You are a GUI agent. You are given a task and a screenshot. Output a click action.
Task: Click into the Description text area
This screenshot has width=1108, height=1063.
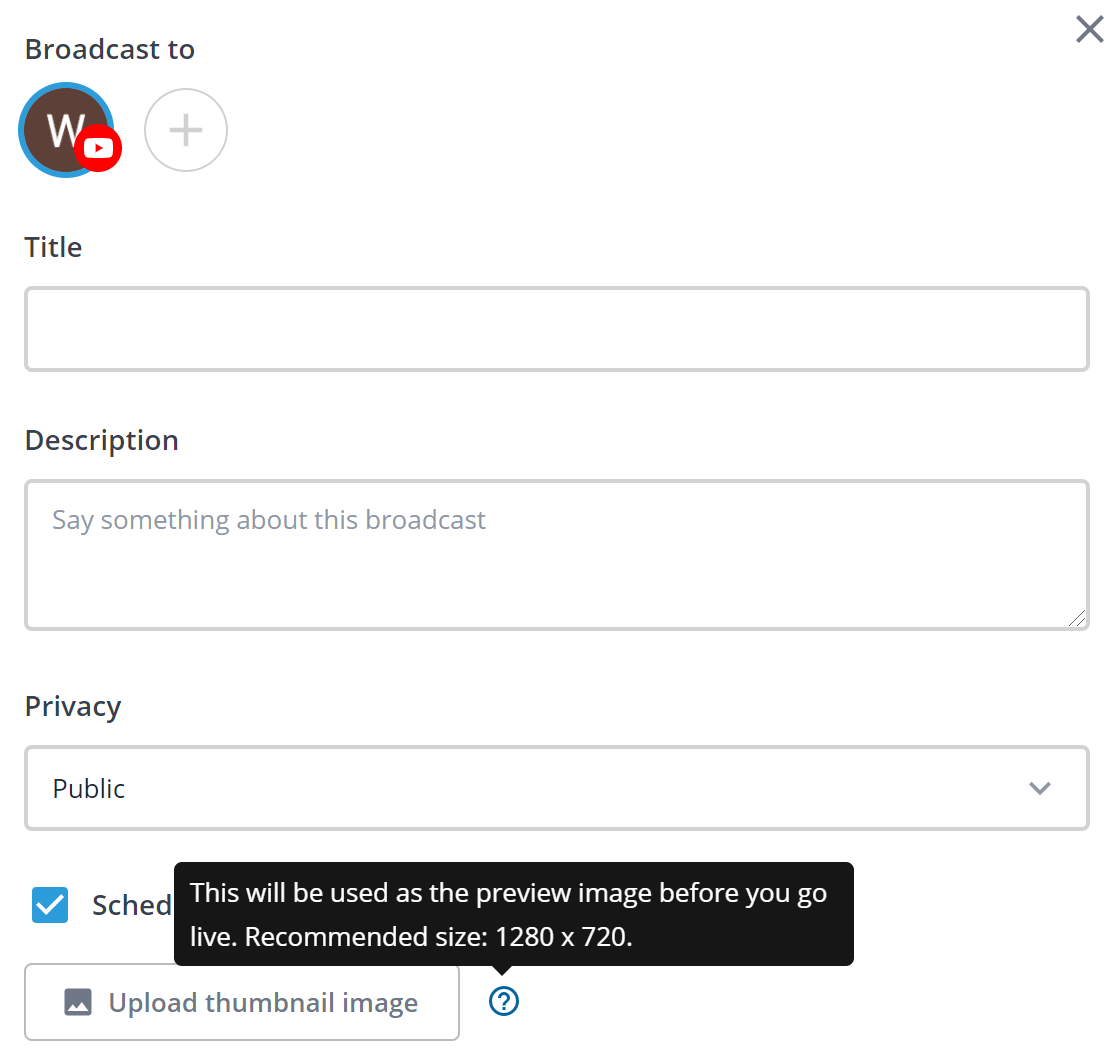[557, 555]
